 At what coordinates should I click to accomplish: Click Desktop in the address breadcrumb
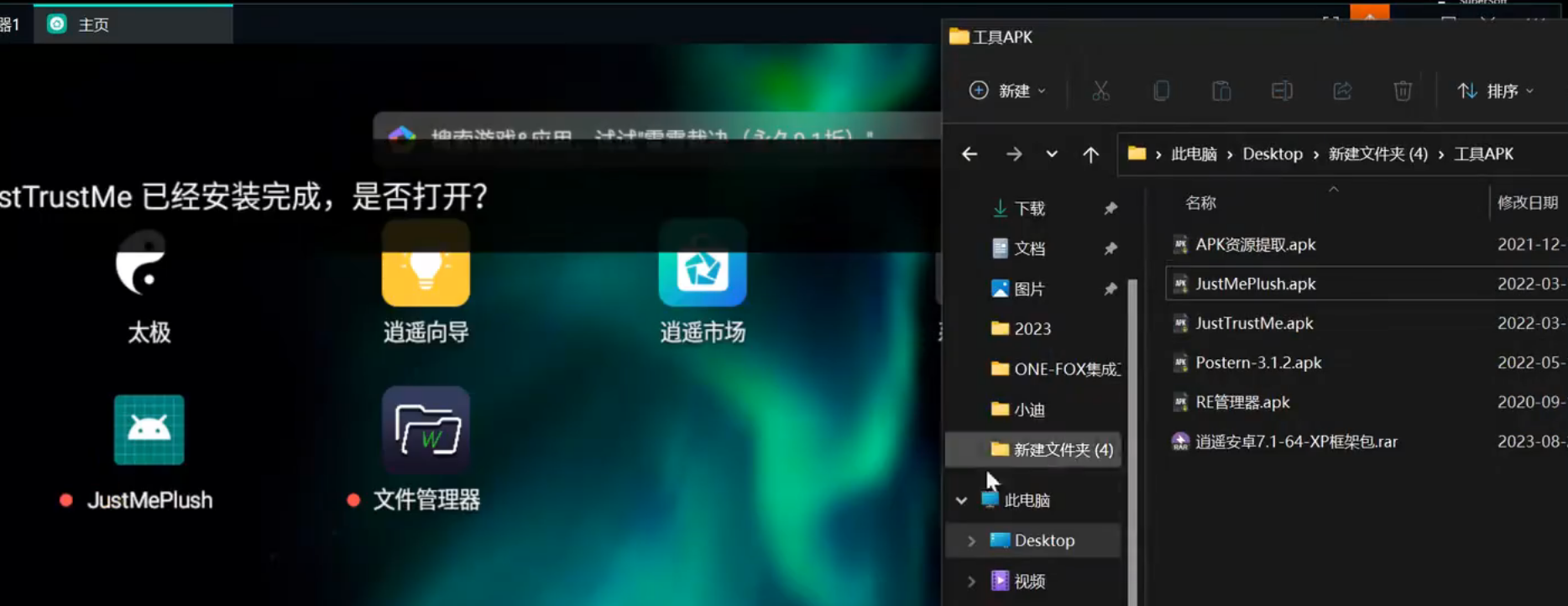coord(1273,154)
